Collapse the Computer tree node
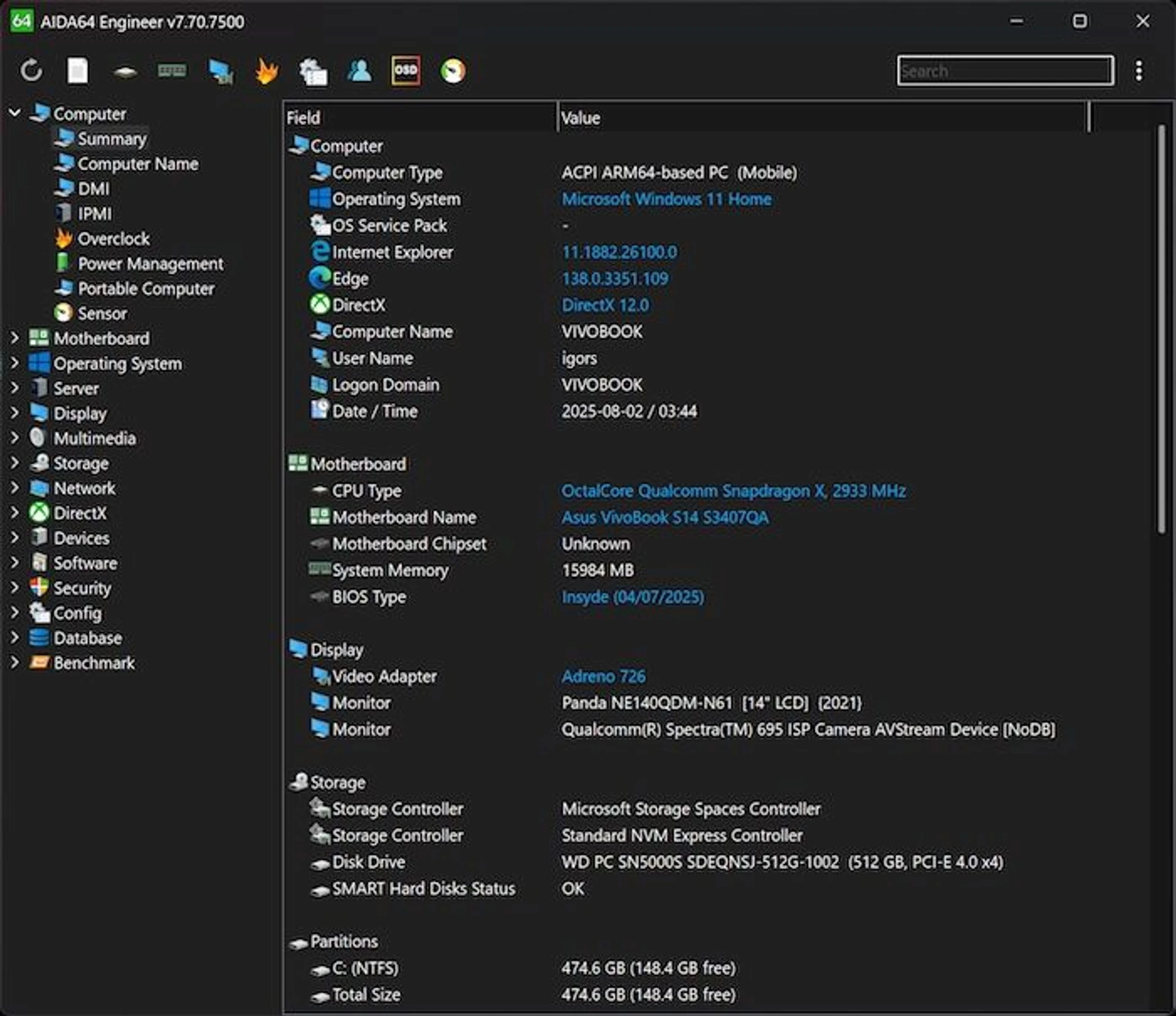The width and height of the screenshot is (1176, 1016). (15, 113)
